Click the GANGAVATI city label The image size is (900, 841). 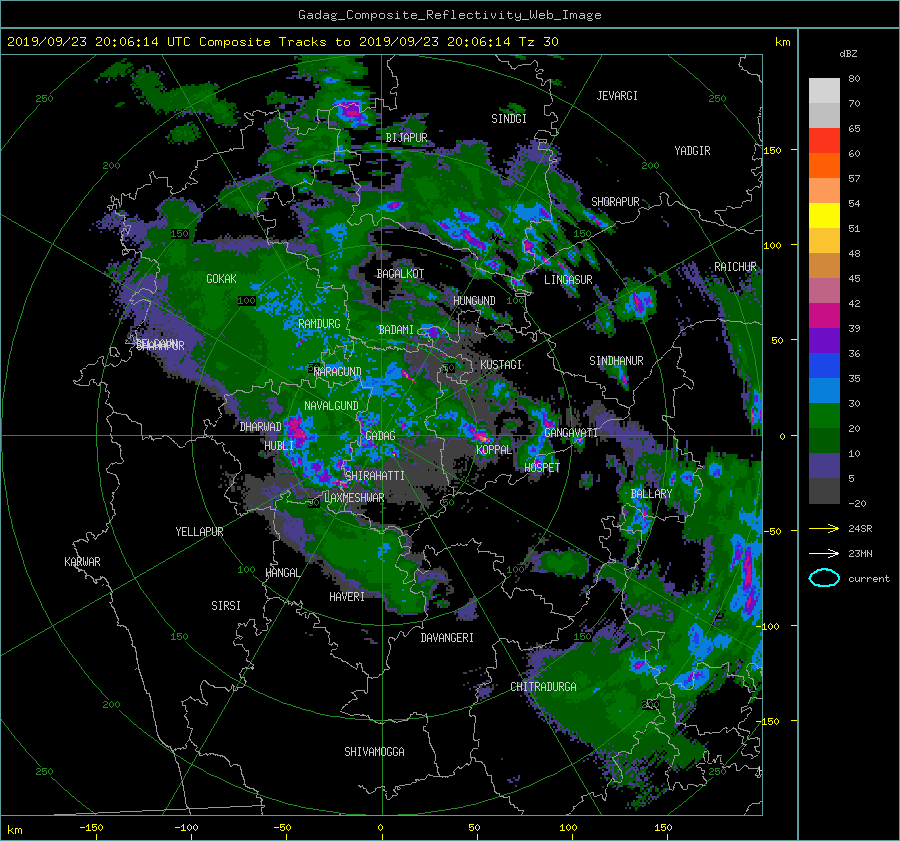pyautogui.click(x=571, y=432)
